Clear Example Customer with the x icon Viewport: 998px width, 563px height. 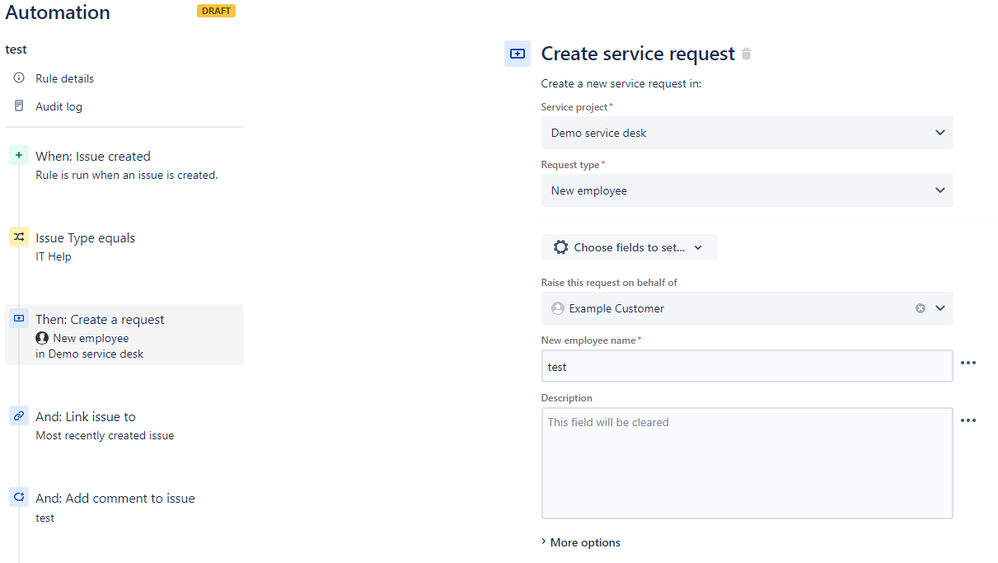pyautogui.click(x=920, y=308)
